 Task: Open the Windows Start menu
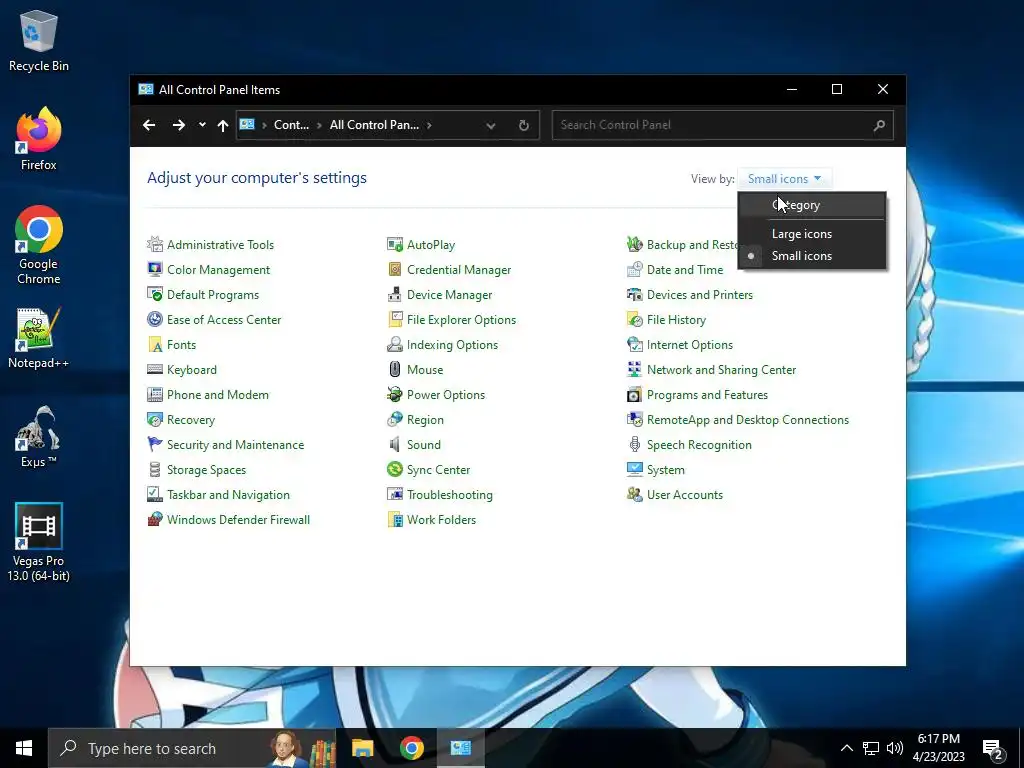(x=24, y=748)
